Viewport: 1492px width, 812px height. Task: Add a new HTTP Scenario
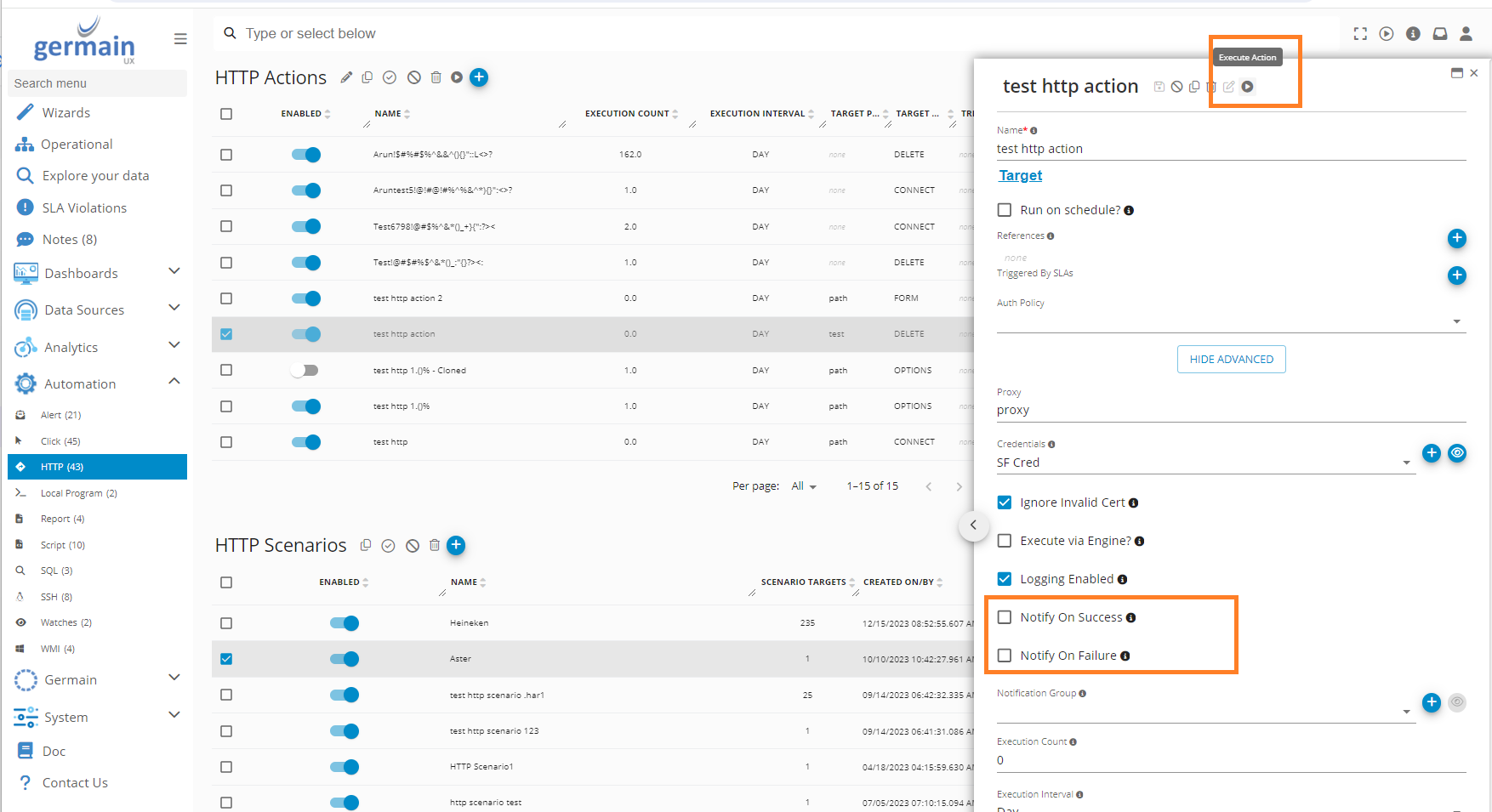(x=456, y=545)
